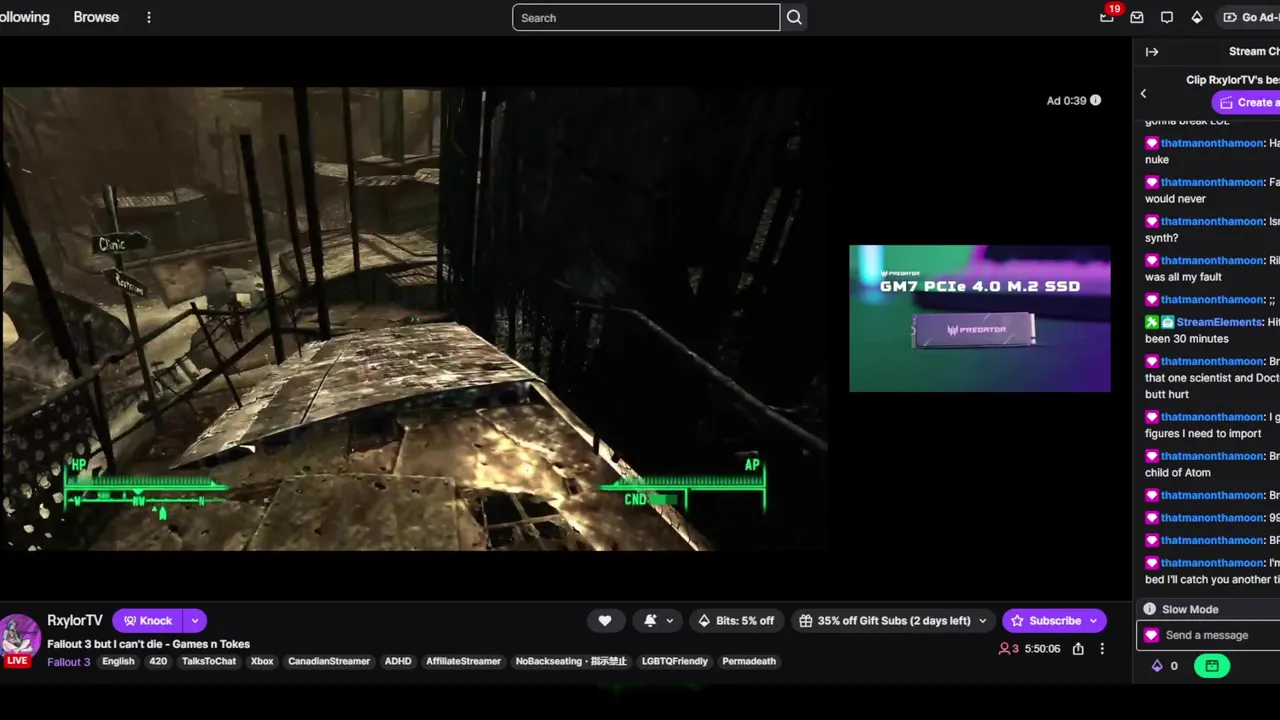Click the chat message "would never"

tap(1175, 199)
